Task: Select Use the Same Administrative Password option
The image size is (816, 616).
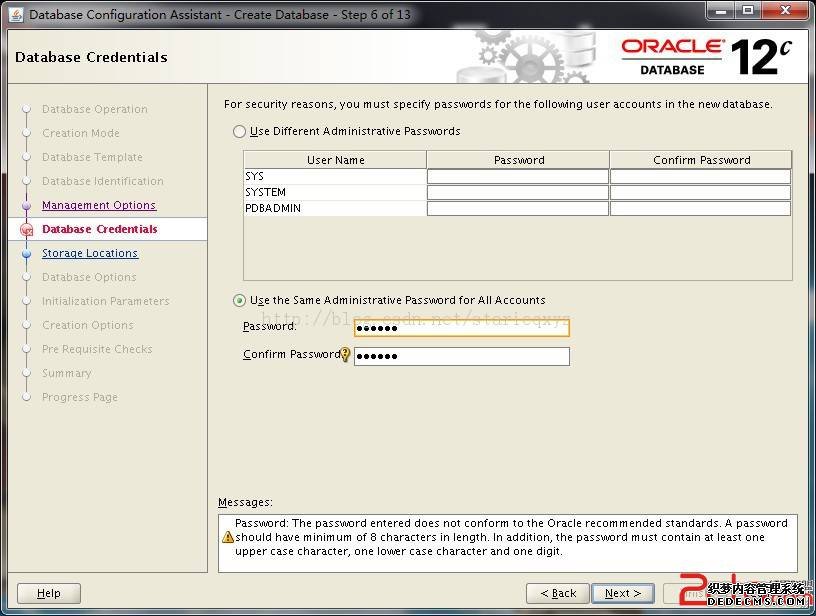Action: (x=239, y=300)
